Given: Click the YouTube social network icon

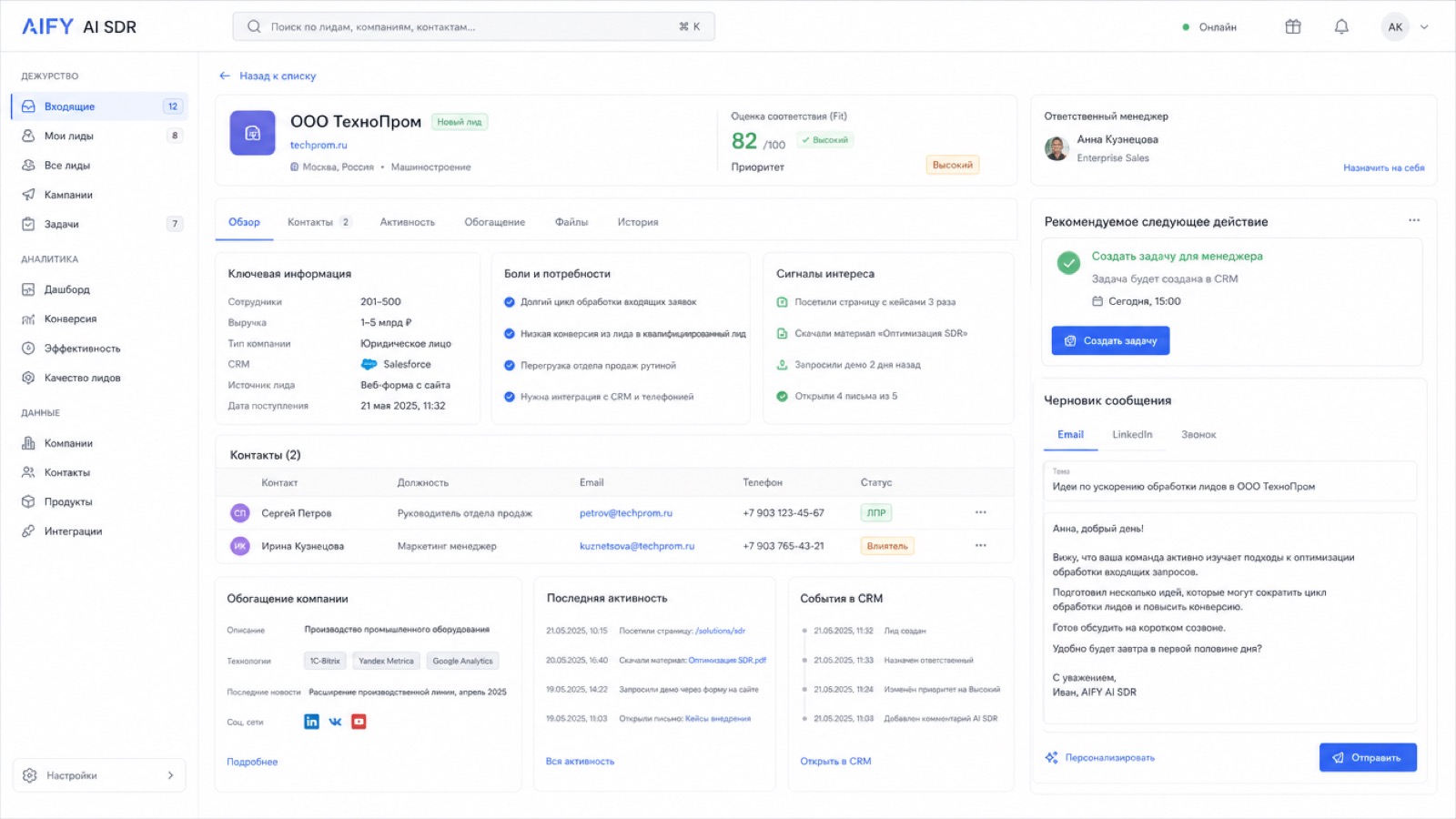Looking at the screenshot, I should tap(359, 722).
